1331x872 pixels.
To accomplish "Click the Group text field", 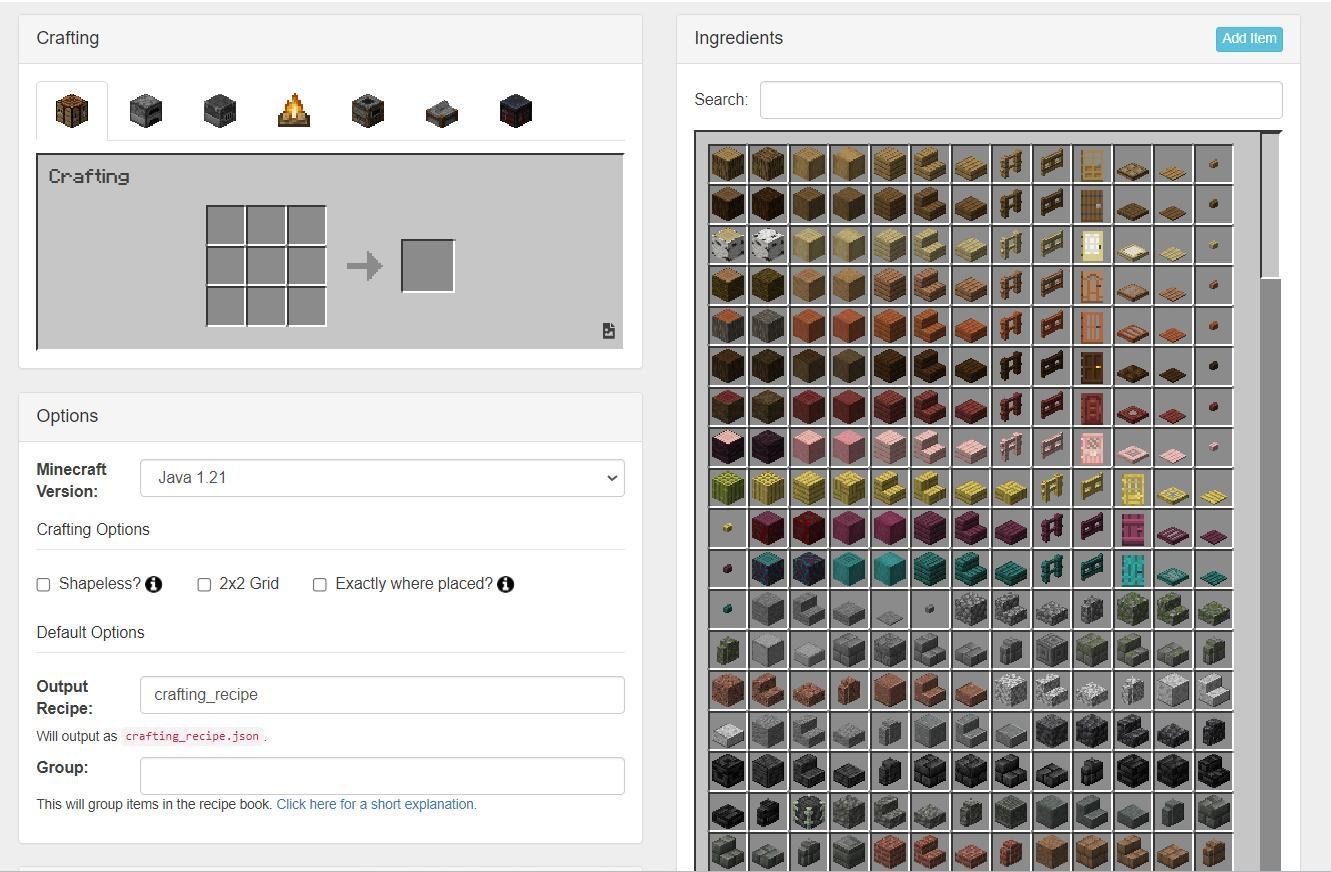I will [382, 776].
